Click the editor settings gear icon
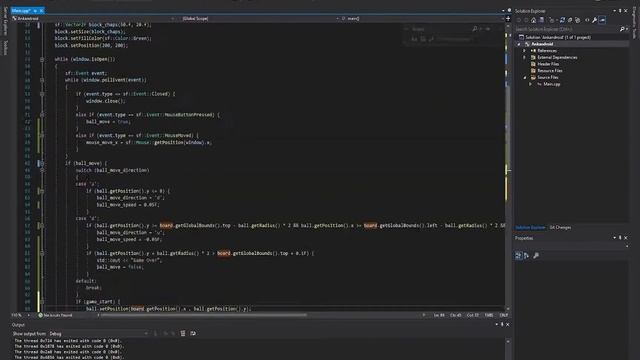The height and width of the screenshot is (360, 640). click(509, 10)
